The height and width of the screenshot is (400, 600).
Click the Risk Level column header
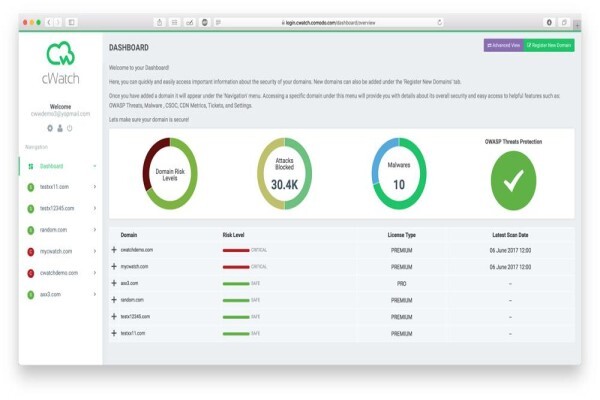[x=233, y=235]
